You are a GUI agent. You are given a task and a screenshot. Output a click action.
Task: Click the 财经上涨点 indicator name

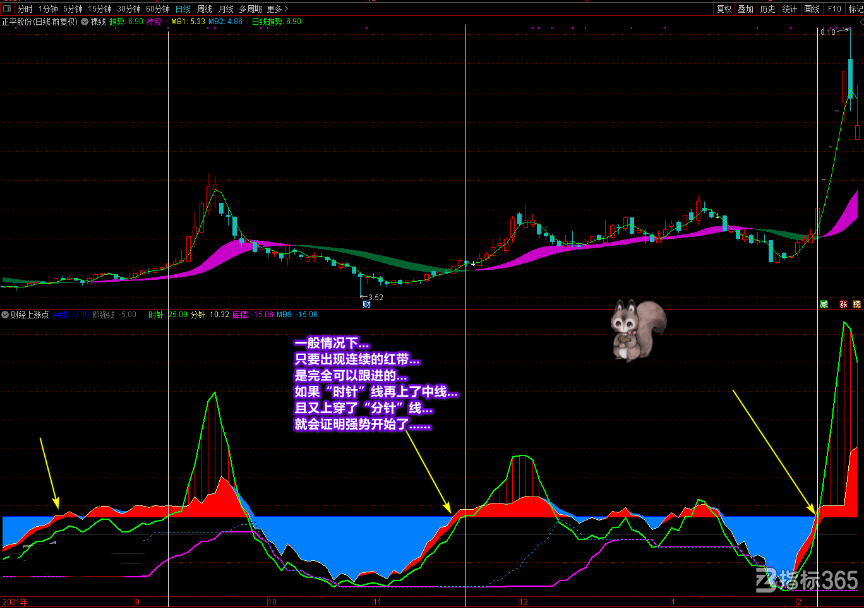[29, 315]
